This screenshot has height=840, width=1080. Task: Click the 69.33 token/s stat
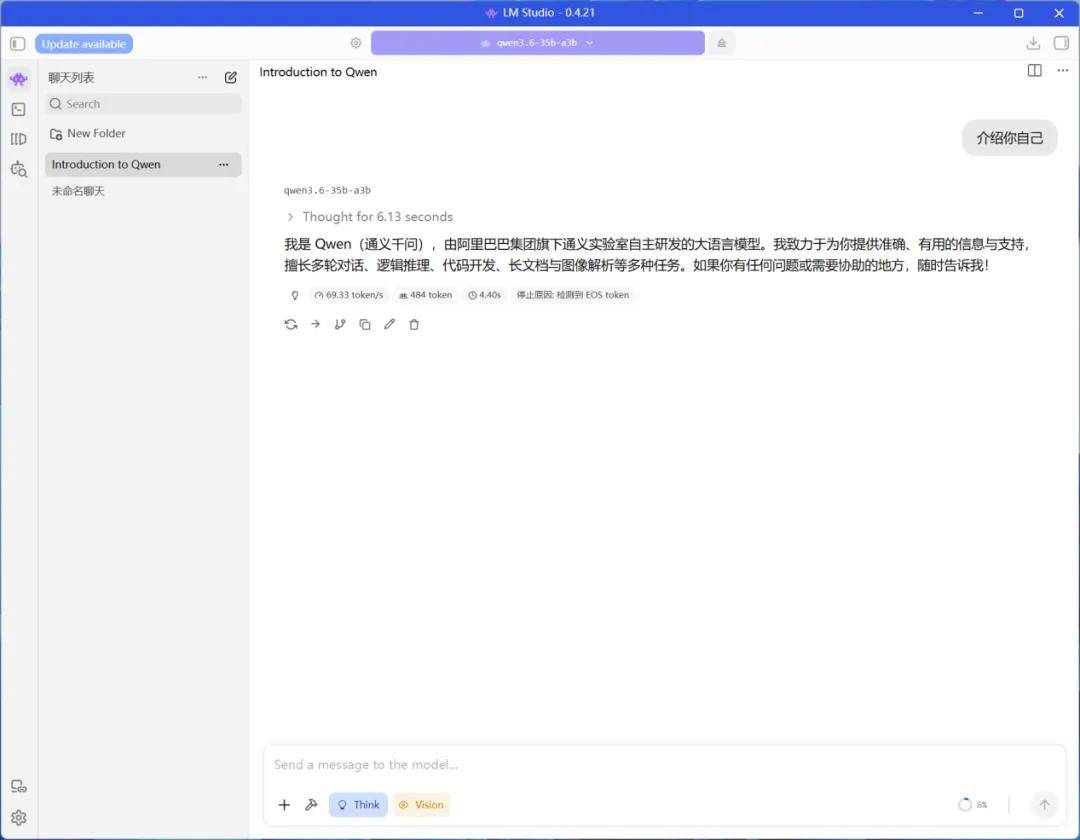pos(349,295)
